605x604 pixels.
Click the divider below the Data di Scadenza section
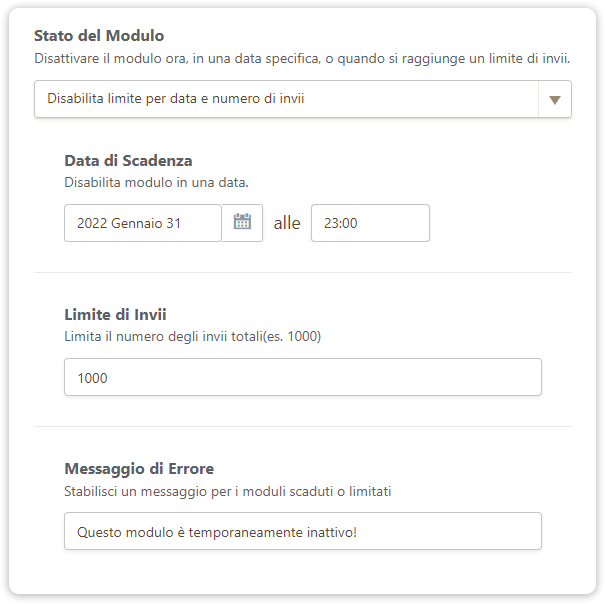pos(302,272)
